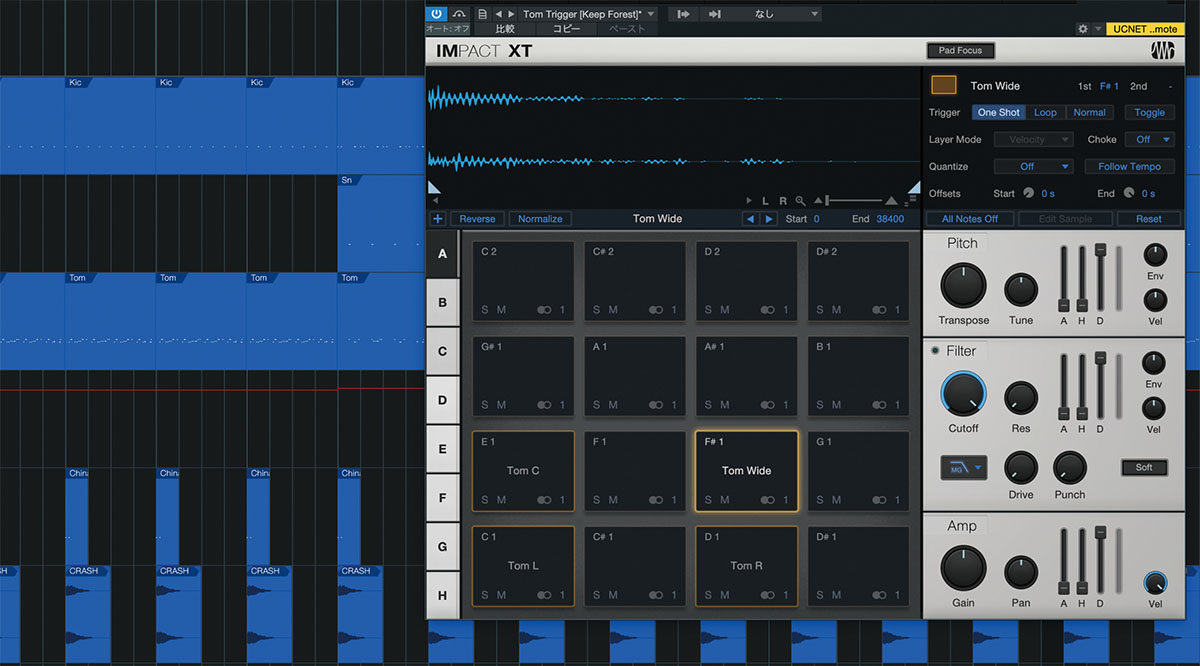The width and height of the screenshot is (1200, 666).
Task: Switch to pad bank H
Action: point(442,595)
